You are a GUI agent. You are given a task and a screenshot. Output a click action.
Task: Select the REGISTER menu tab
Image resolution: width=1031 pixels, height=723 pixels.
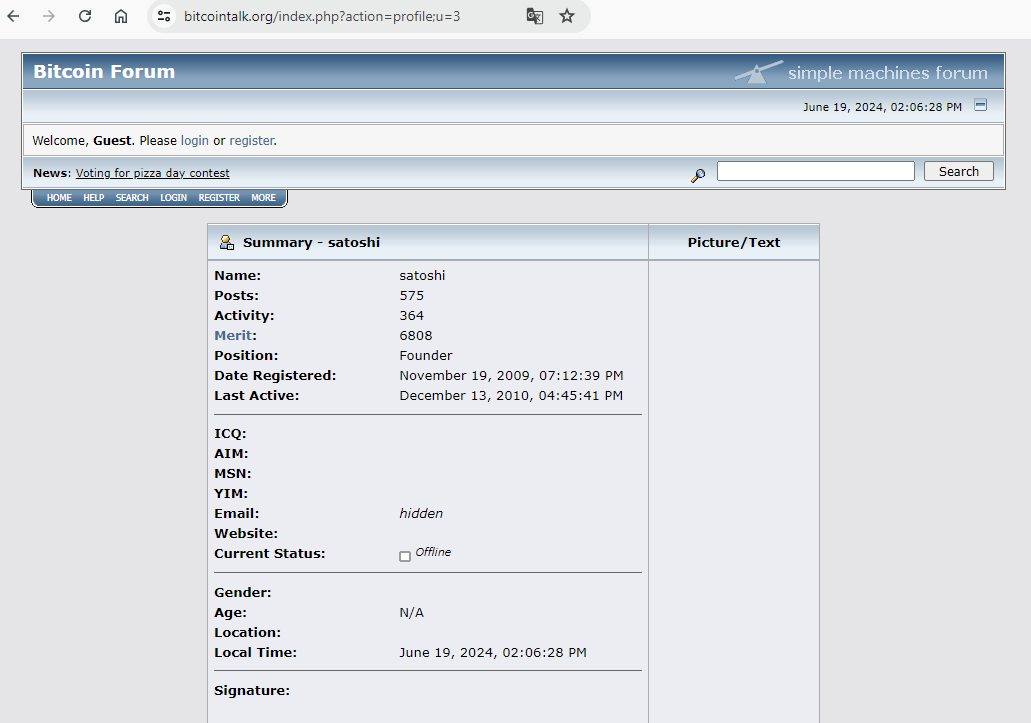(x=219, y=198)
